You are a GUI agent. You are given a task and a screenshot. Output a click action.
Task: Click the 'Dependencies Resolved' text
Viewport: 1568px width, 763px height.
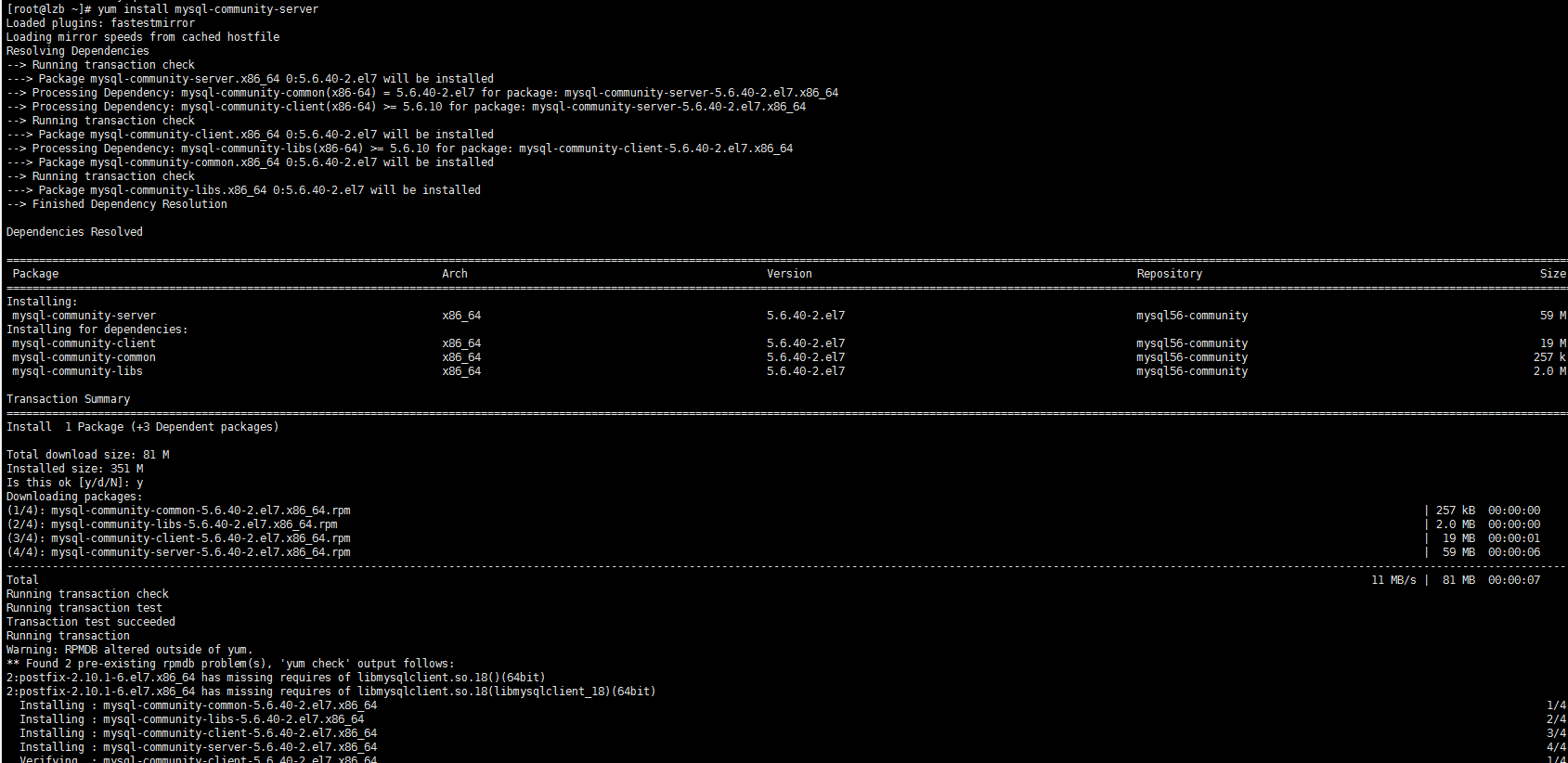click(x=74, y=232)
